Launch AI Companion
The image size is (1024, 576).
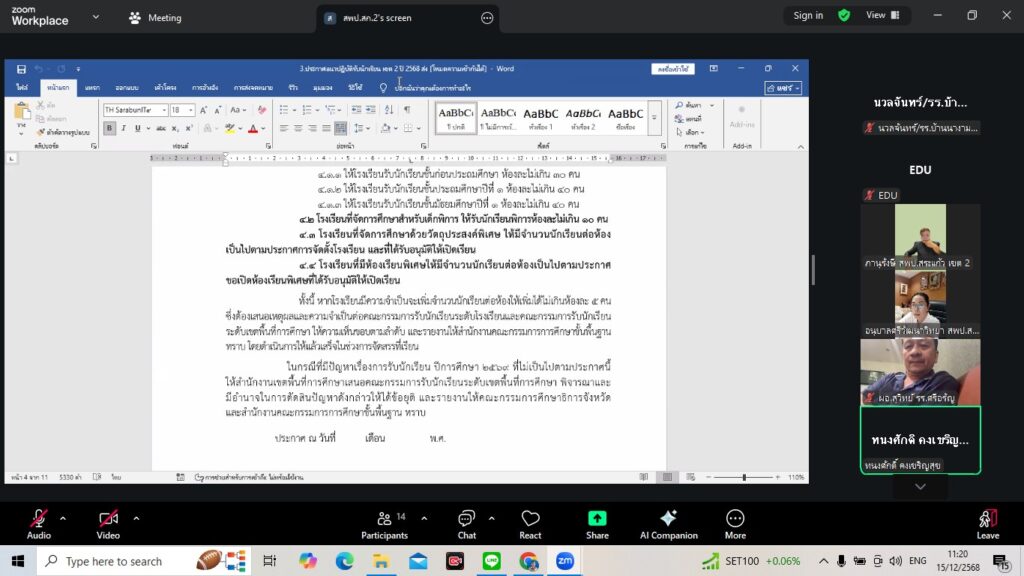point(668,523)
